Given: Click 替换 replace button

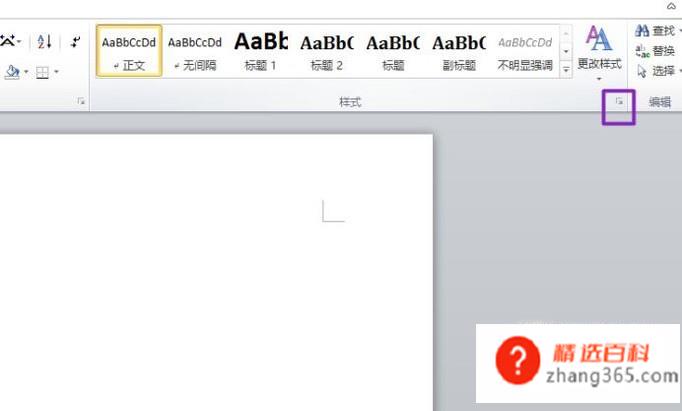Looking at the screenshot, I should pyautogui.click(x=655, y=51).
